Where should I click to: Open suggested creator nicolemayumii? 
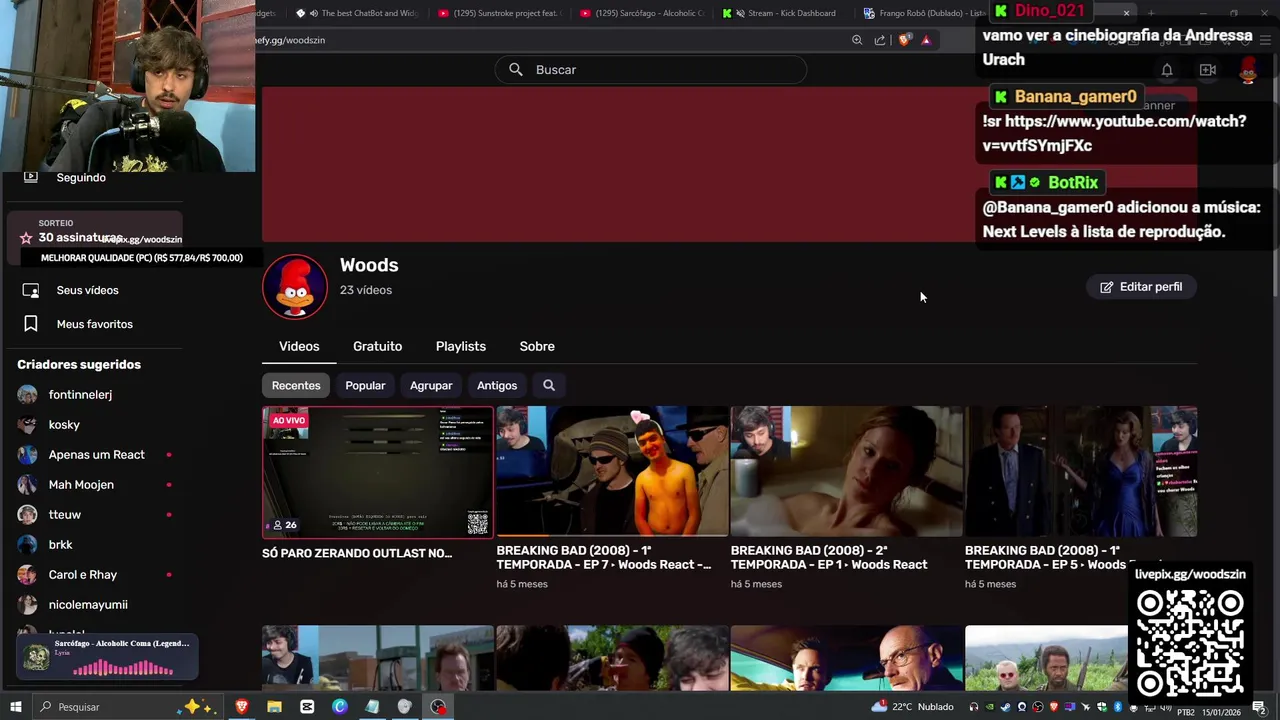coord(88,605)
